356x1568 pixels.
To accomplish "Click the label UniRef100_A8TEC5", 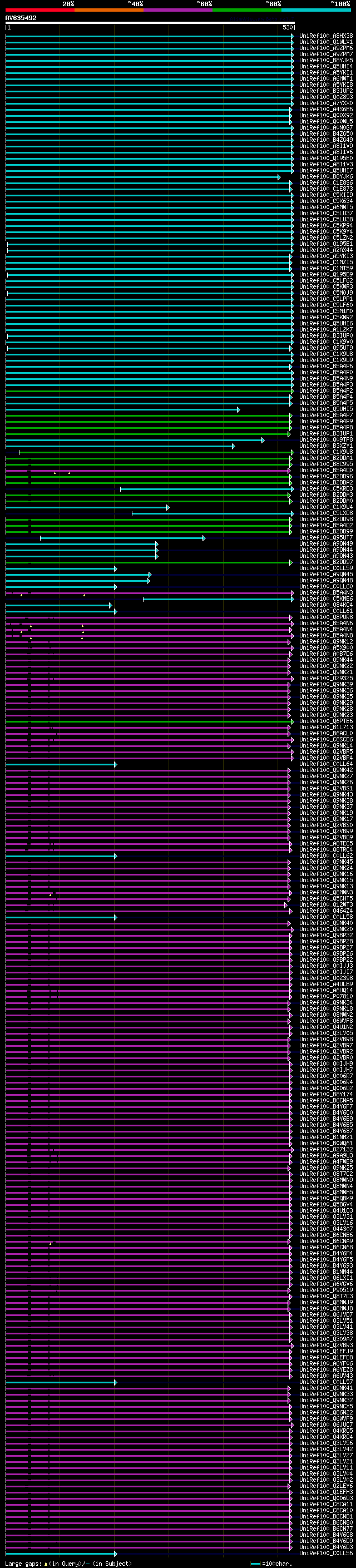I will tap(325, 844).
